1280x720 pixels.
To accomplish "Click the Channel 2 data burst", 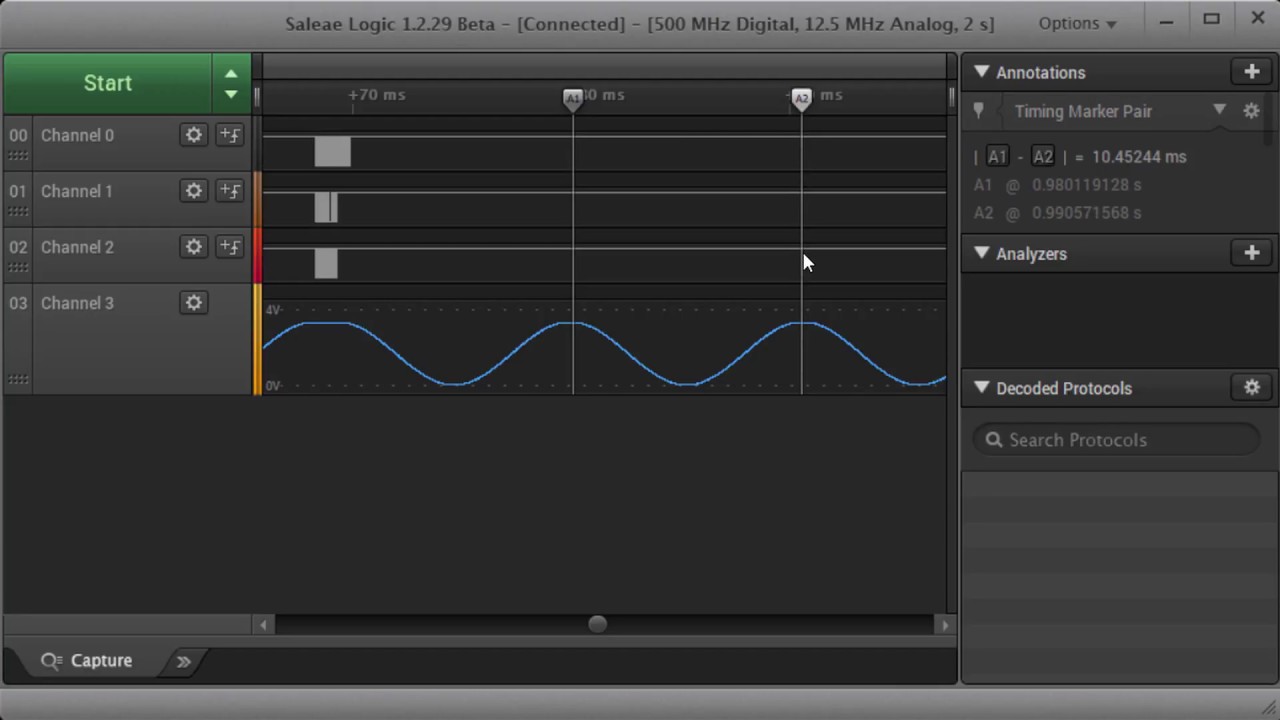I will coord(326,264).
